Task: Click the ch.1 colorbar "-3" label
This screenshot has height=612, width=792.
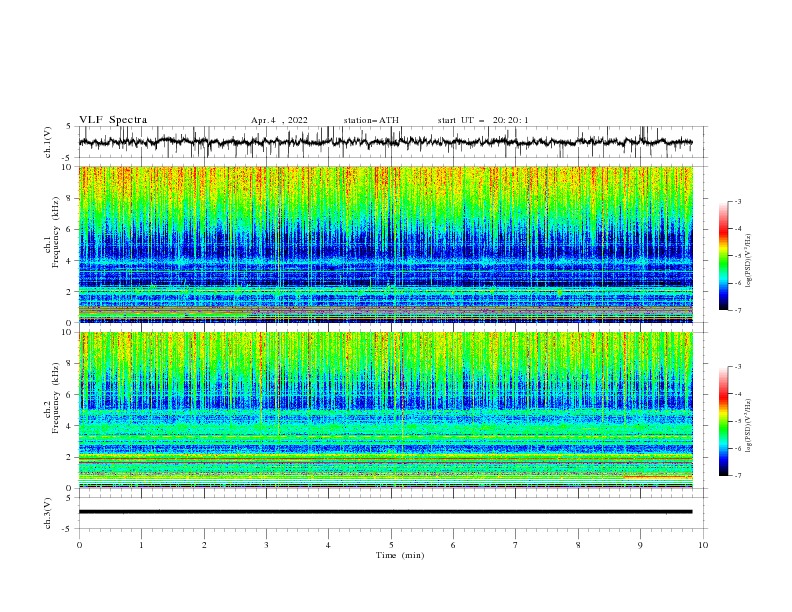Action: click(x=738, y=201)
